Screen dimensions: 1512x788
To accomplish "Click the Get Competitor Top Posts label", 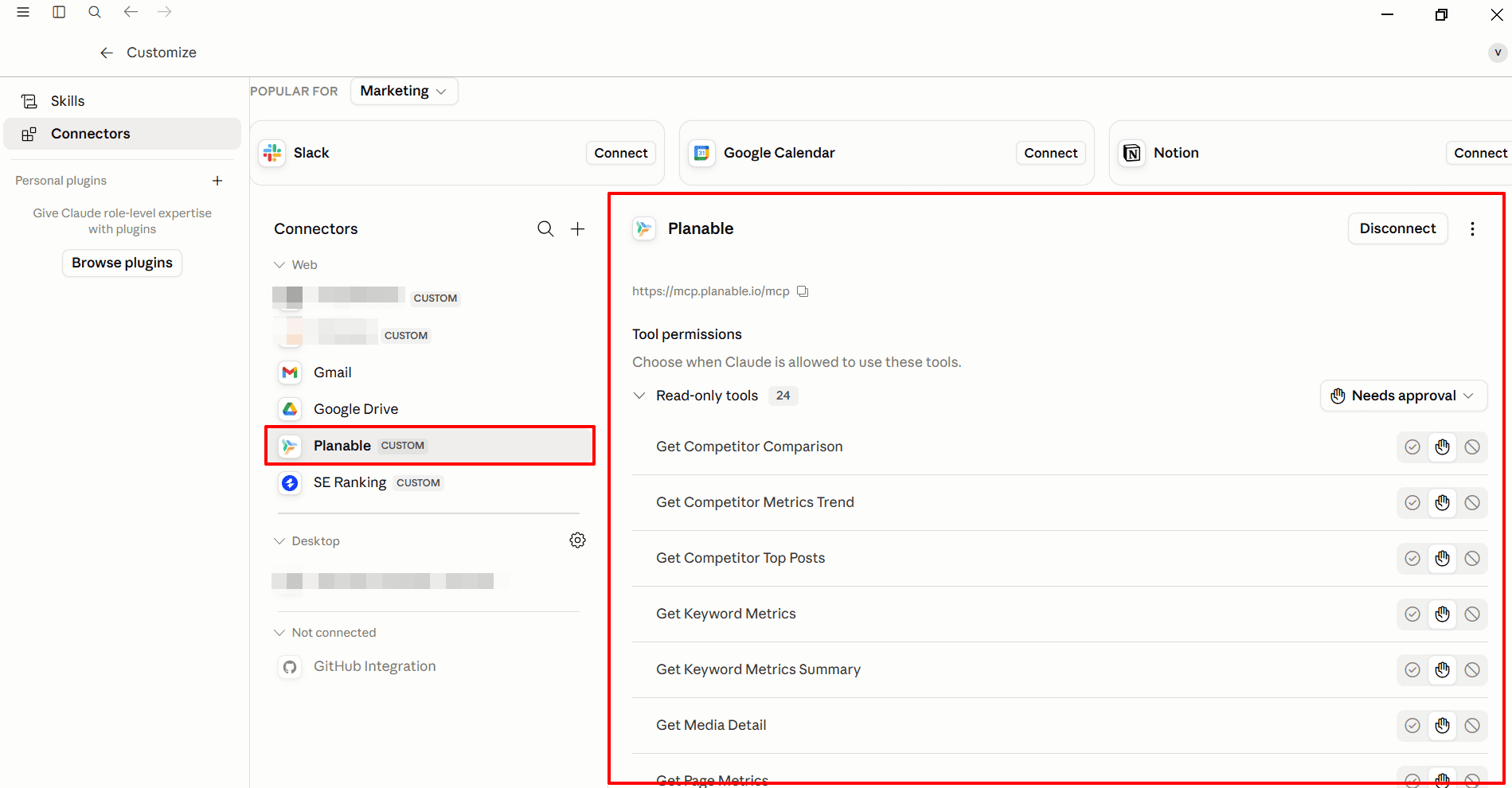I will [x=740, y=558].
